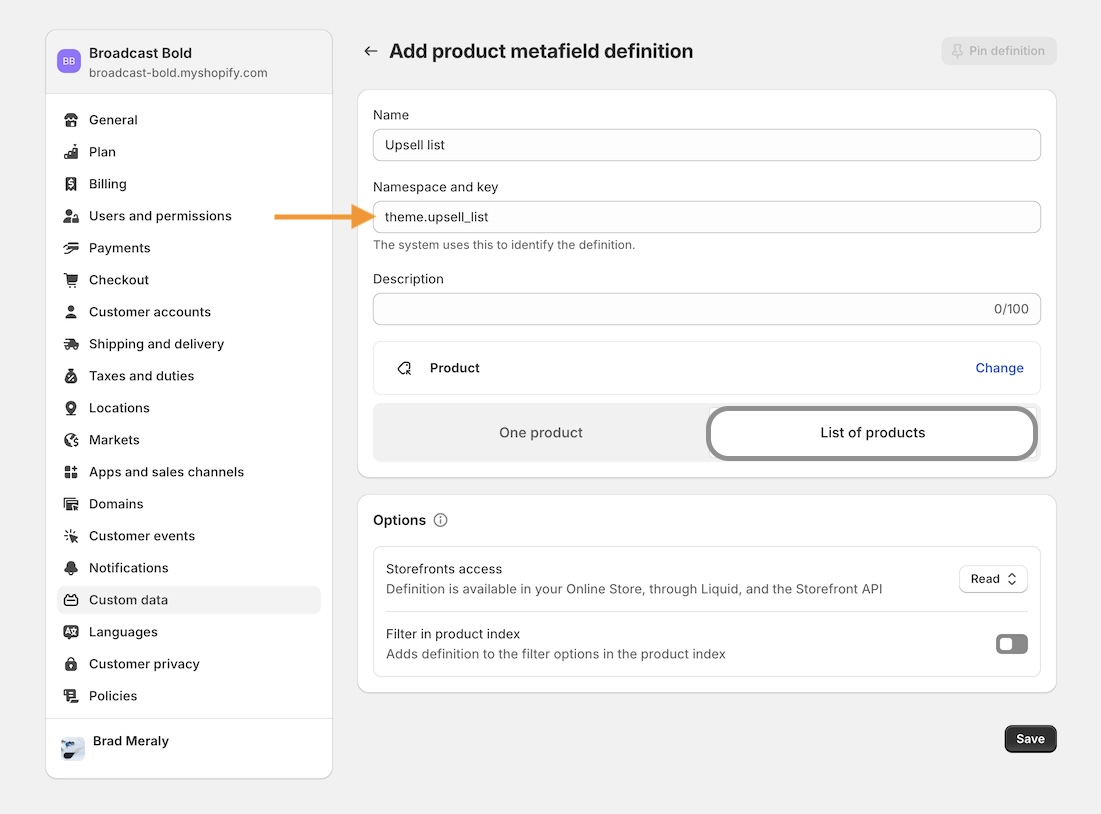Enable Filter in product index toggle

[1011, 644]
